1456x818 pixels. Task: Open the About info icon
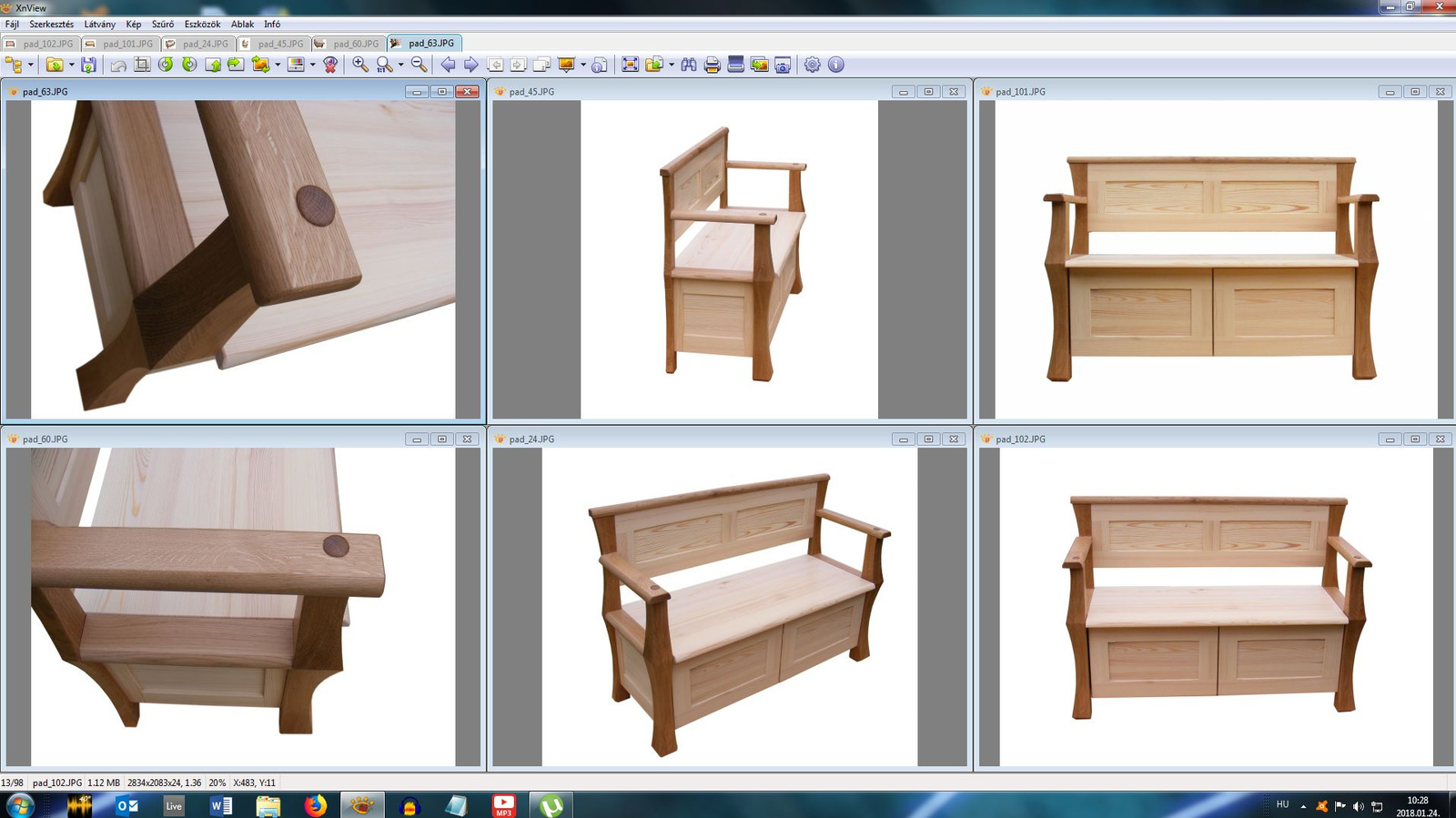(836, 65)
